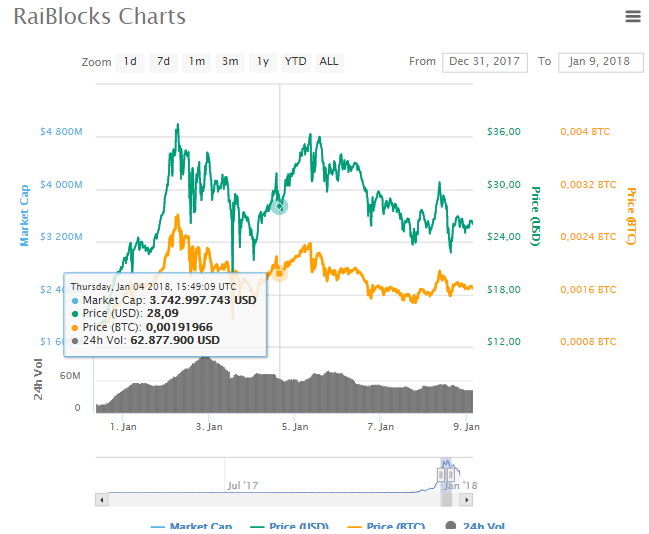The height and width of the screenshot is (534, 649).
Task: Click the 3. Jan x-axis label
Action: coord(209,427)
